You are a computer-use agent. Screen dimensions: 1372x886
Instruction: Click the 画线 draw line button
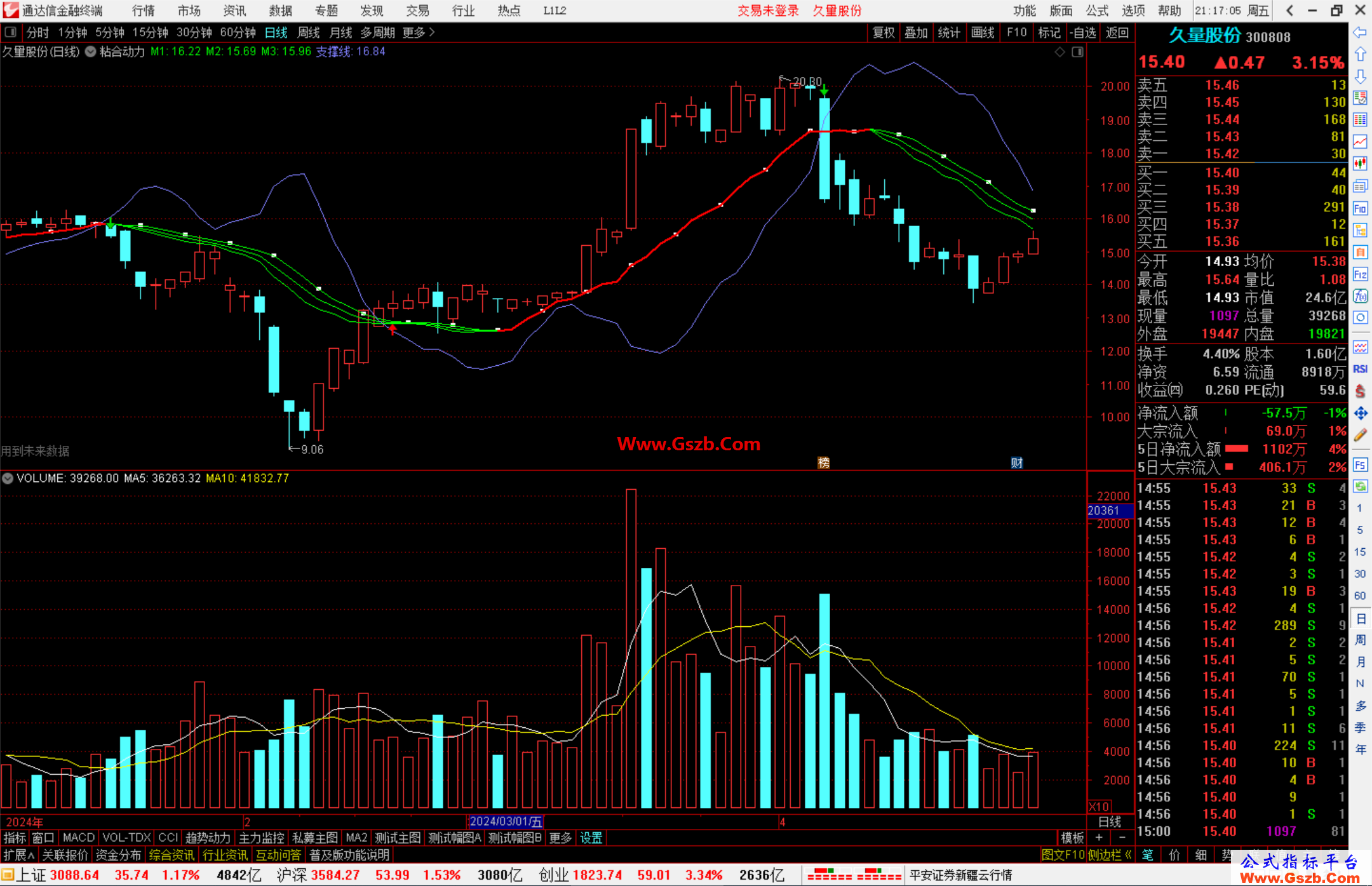tap(983, 32)
